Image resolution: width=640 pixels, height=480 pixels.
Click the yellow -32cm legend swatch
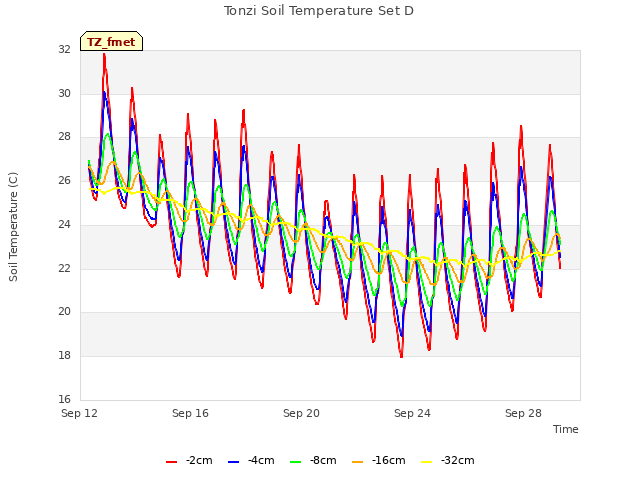(426, 462)
